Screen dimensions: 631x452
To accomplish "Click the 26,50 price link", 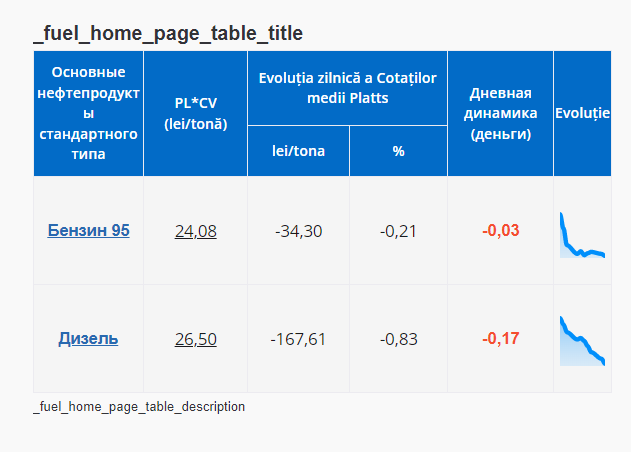I will point(195,339).
